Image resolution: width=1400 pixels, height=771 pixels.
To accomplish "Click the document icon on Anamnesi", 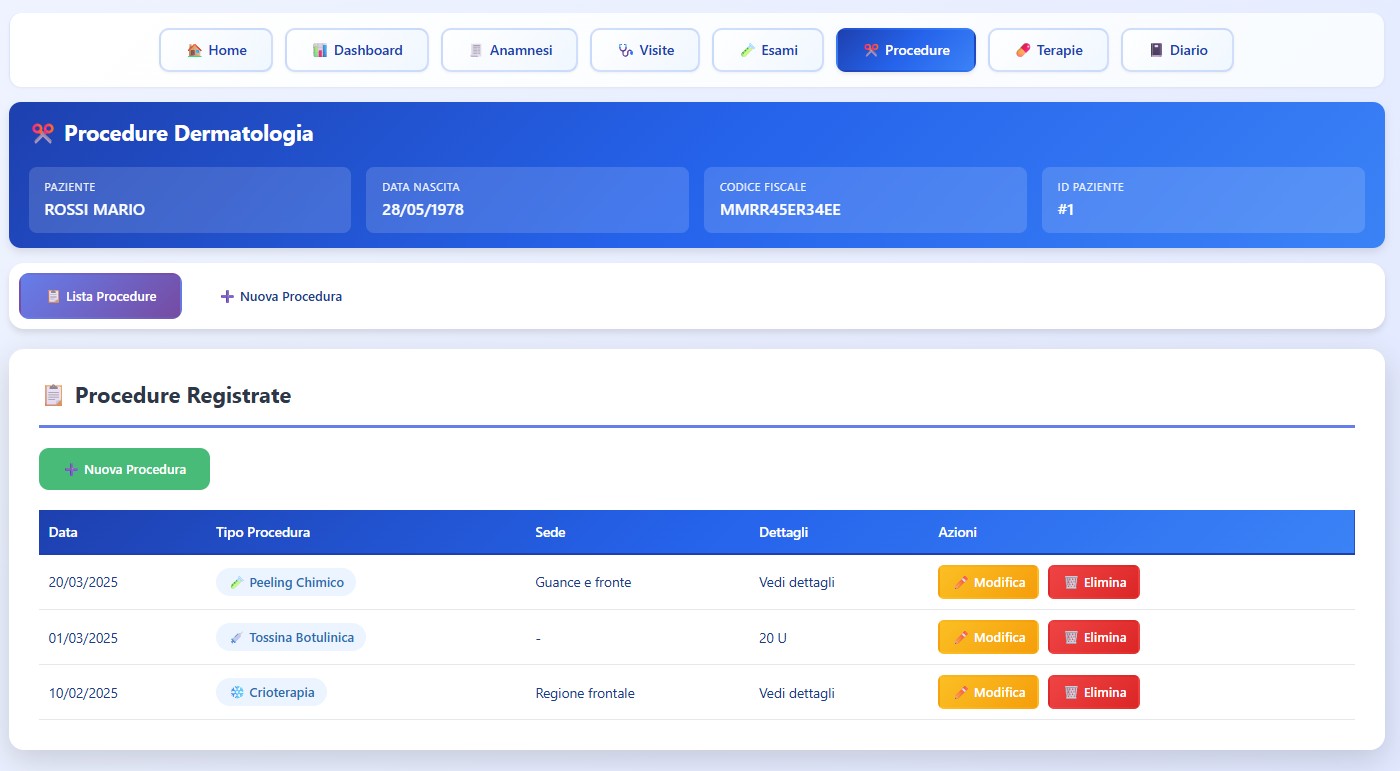I will pyautogui.click(x=476, y=50).
